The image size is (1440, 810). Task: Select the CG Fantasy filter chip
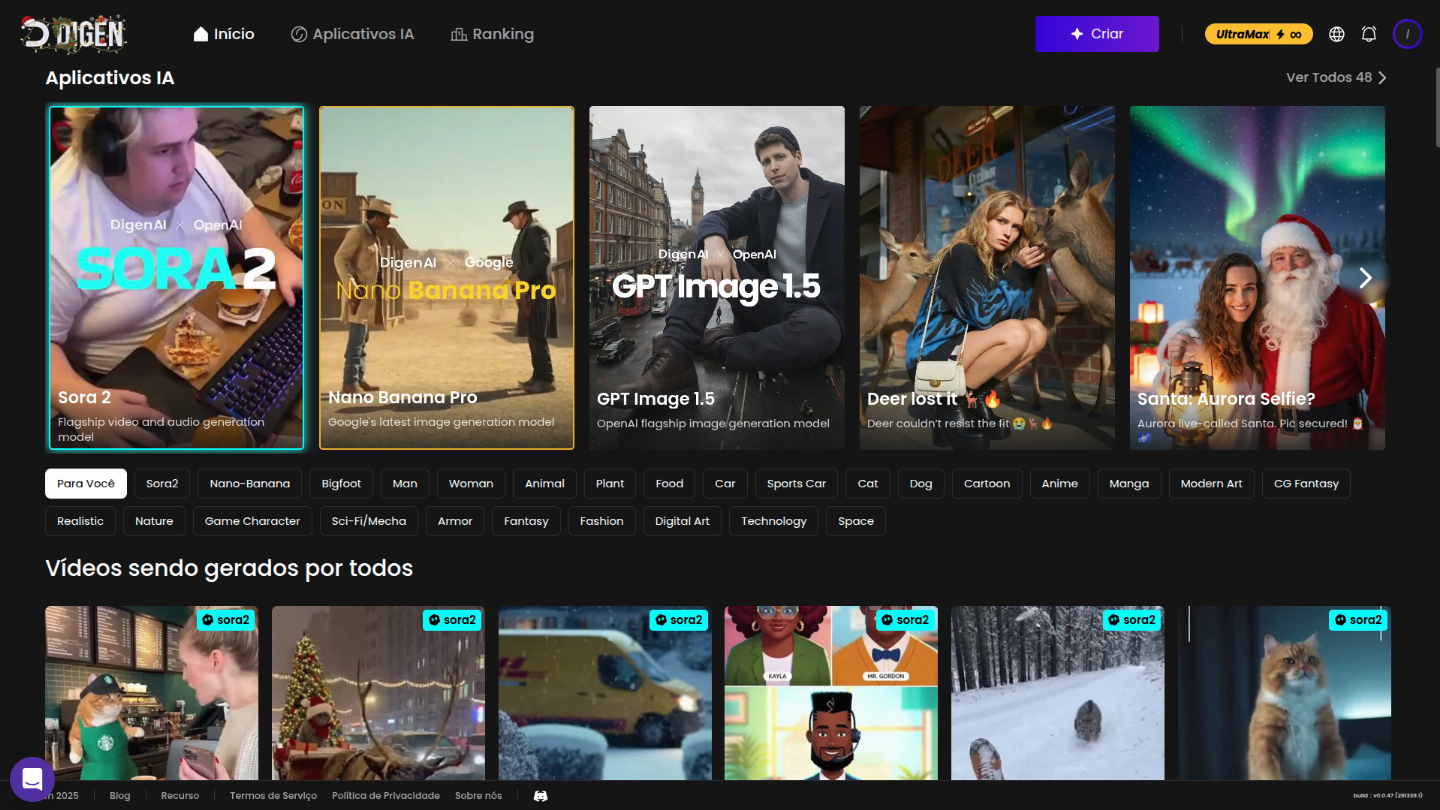point(1306,484)
